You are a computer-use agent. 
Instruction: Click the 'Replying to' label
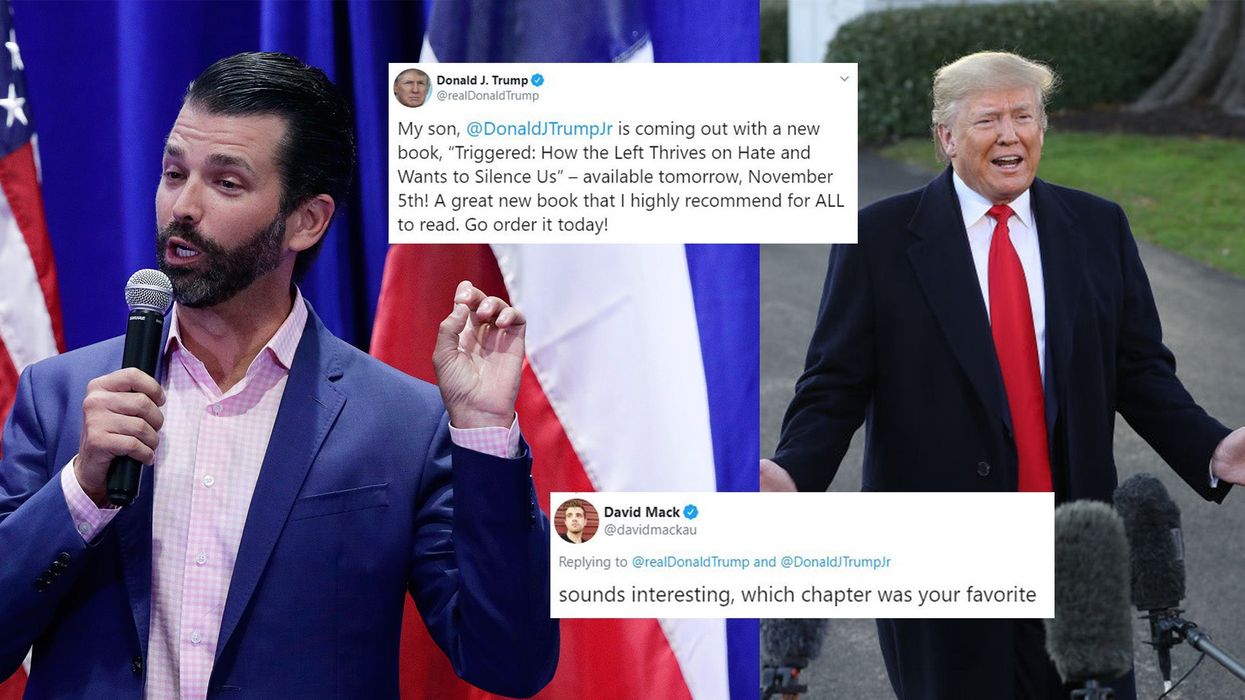tap(593, 562)
